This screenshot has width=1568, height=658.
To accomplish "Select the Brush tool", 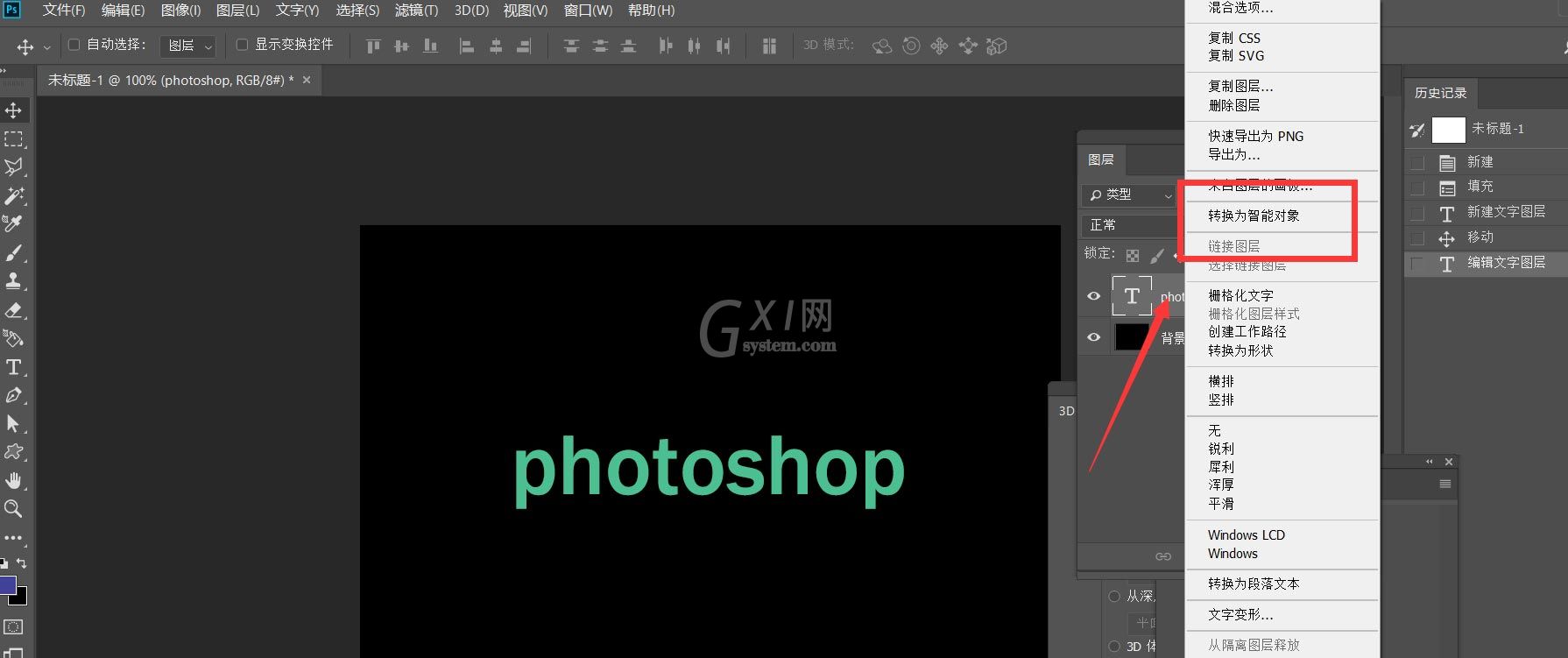I will coord(13,253).
